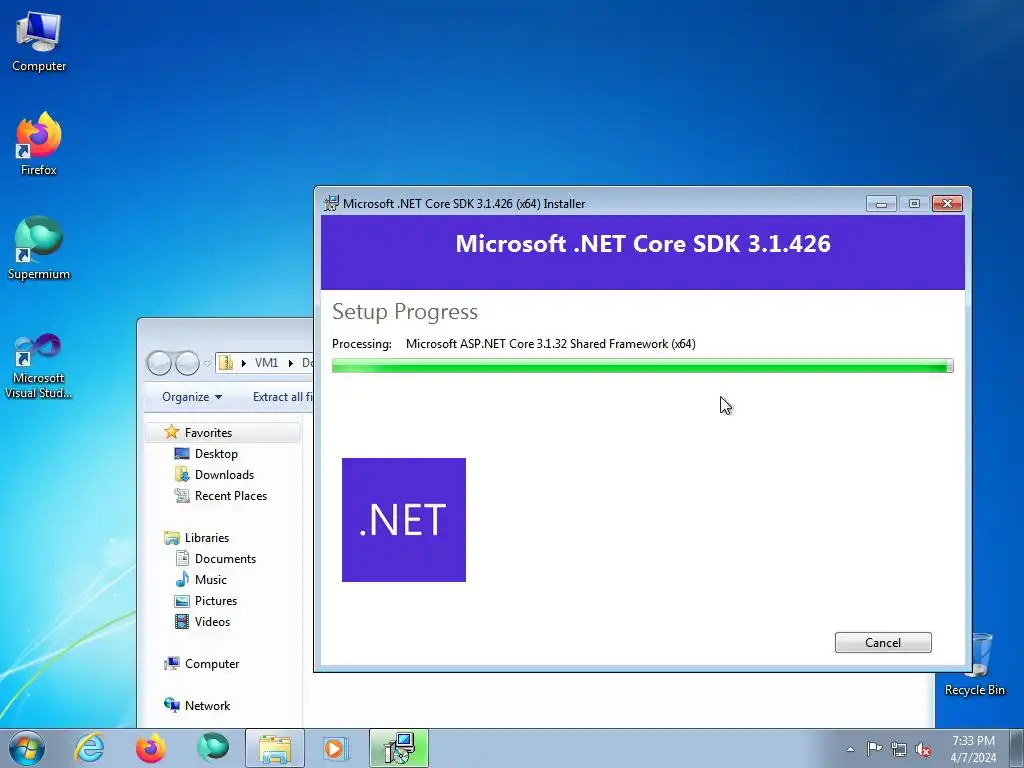Go back in the Explorer window

pos(159,362)
